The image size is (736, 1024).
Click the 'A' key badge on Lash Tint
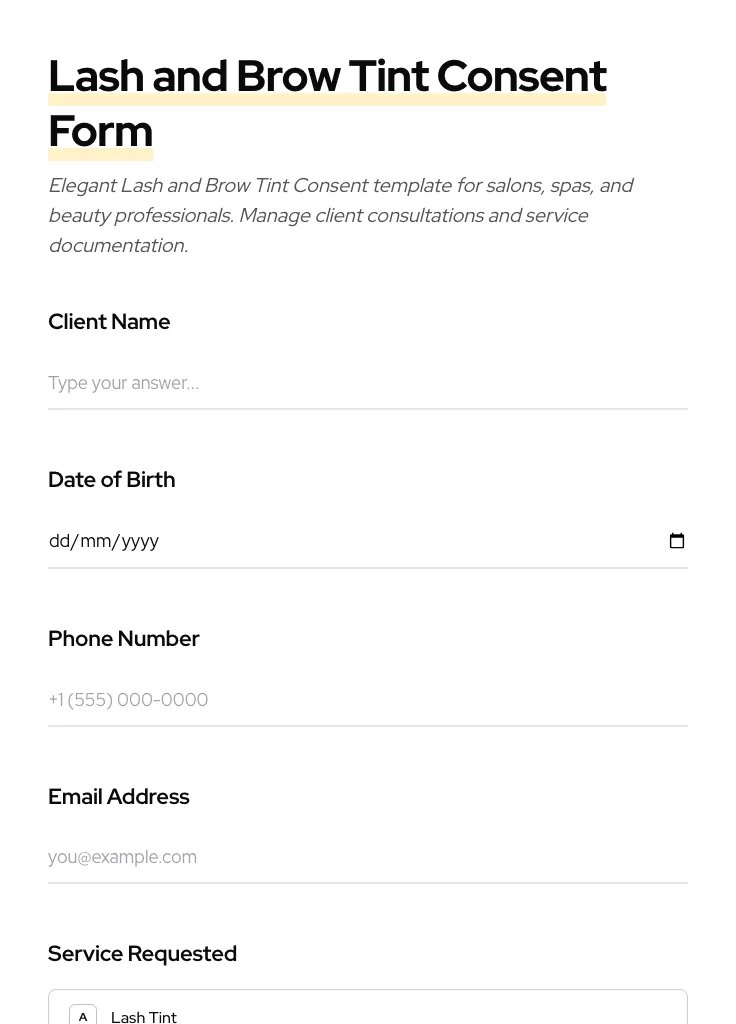83,1016
